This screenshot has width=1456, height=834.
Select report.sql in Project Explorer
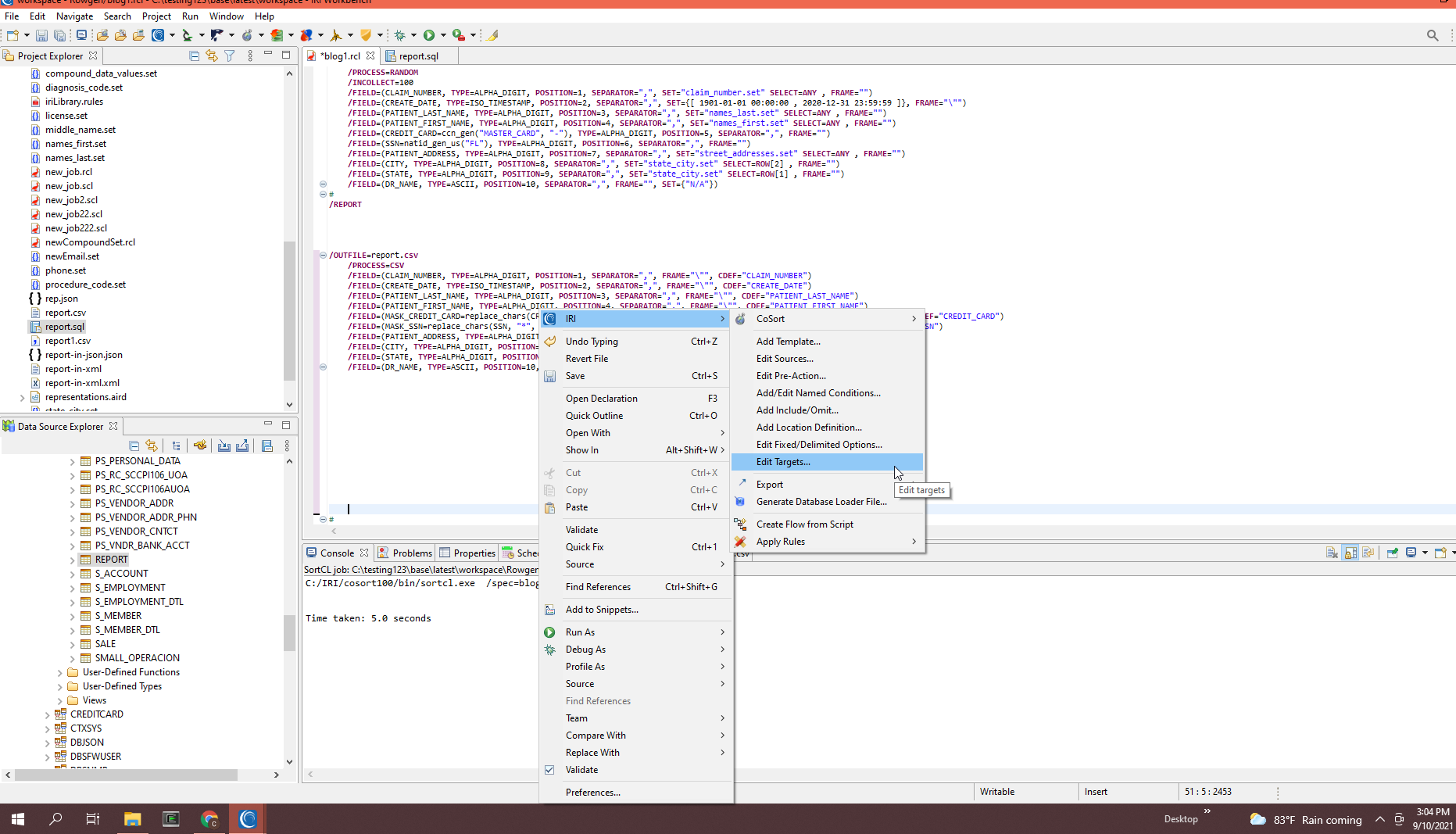pyautogui.click(x=64, y=327)
